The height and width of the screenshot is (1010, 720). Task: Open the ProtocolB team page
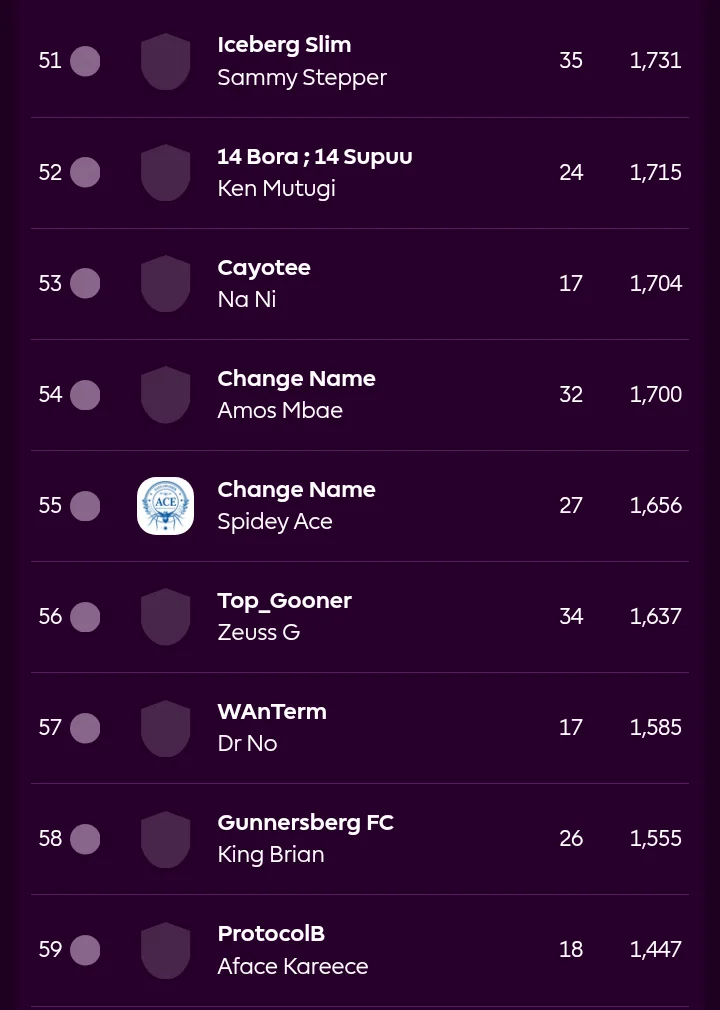[x=271, y=933]
